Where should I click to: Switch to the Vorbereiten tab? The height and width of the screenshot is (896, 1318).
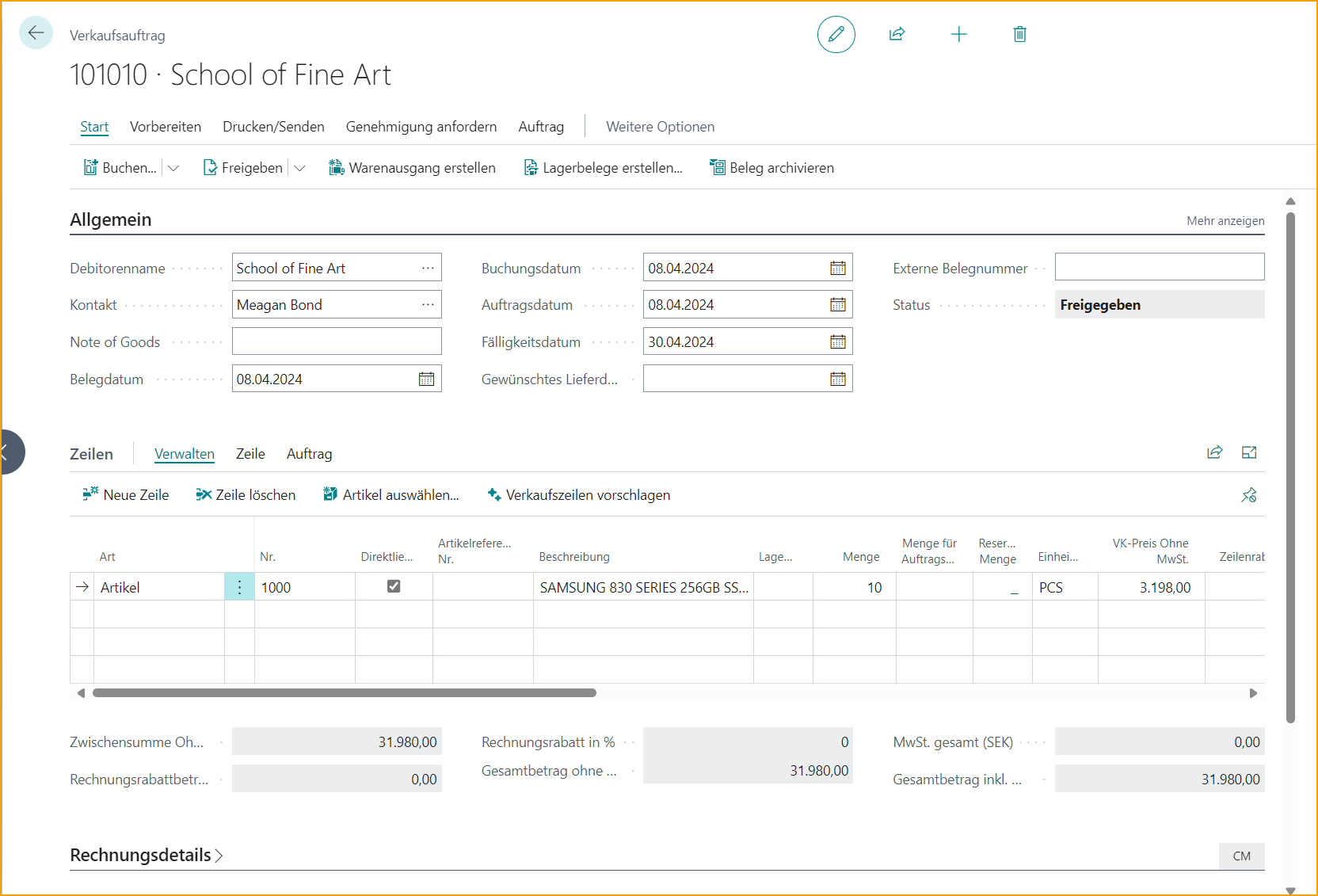[x=166, y=127]
